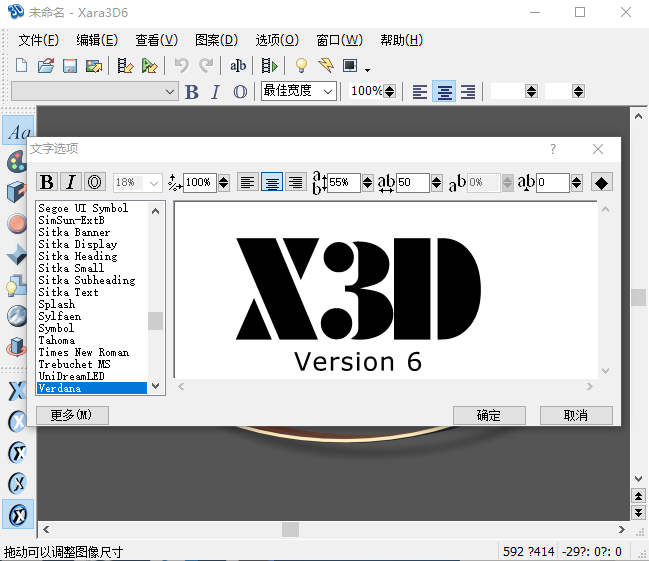This screenshot has width=649, height=561.
Task: Click the New document icon in main toolbar
Action: (x=21, y=65)
